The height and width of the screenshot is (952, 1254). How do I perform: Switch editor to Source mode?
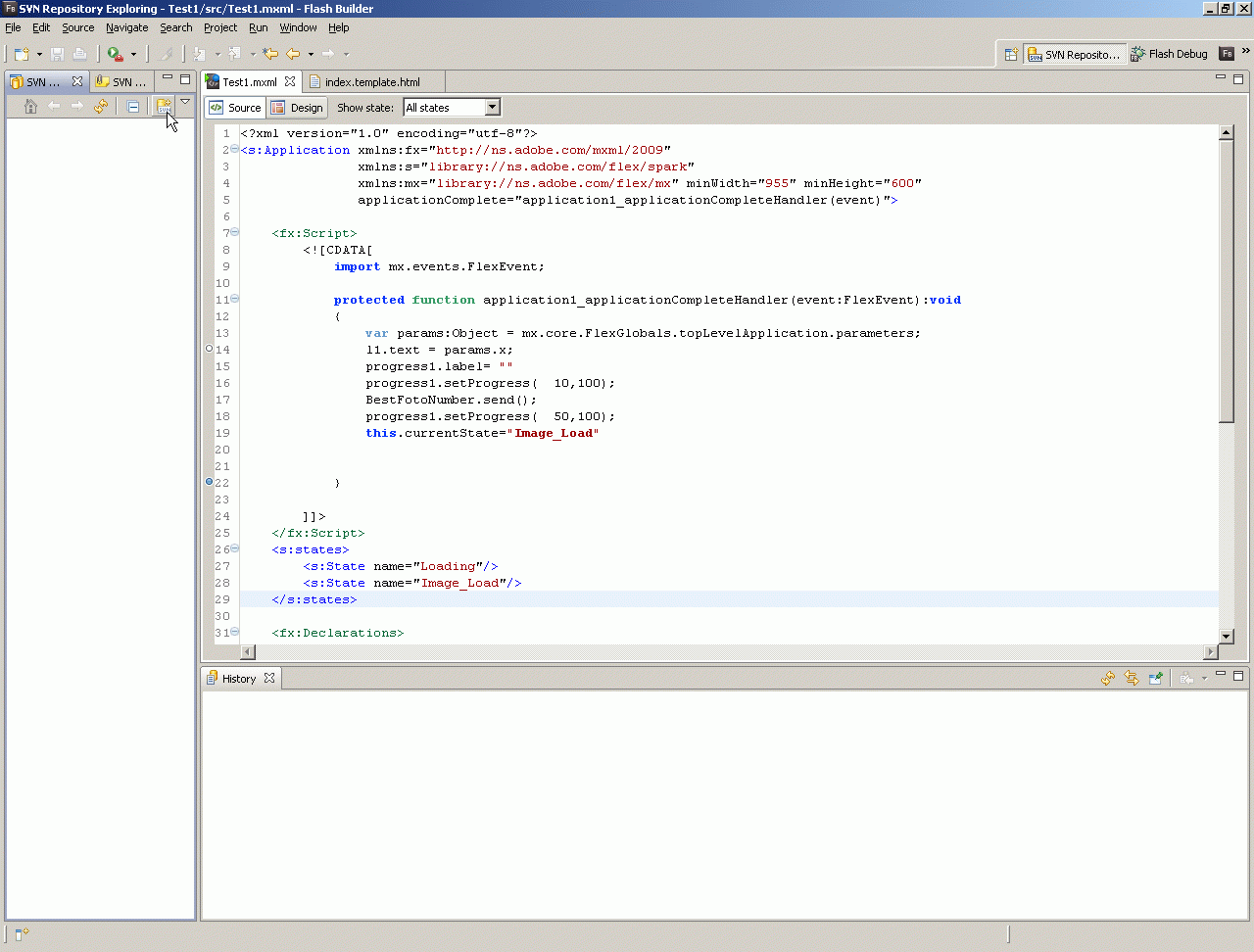[x=235, y=108]
